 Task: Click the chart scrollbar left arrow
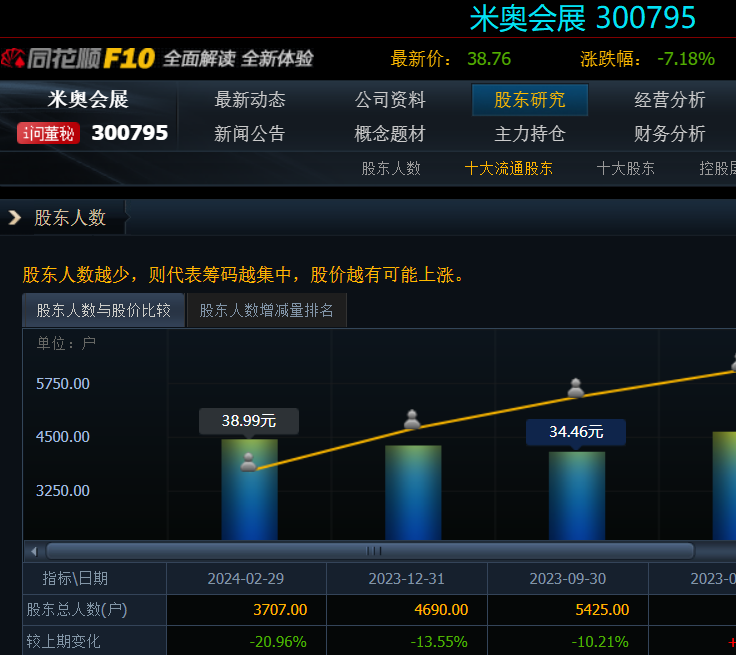pyautogui.click(x=34, y=551)
